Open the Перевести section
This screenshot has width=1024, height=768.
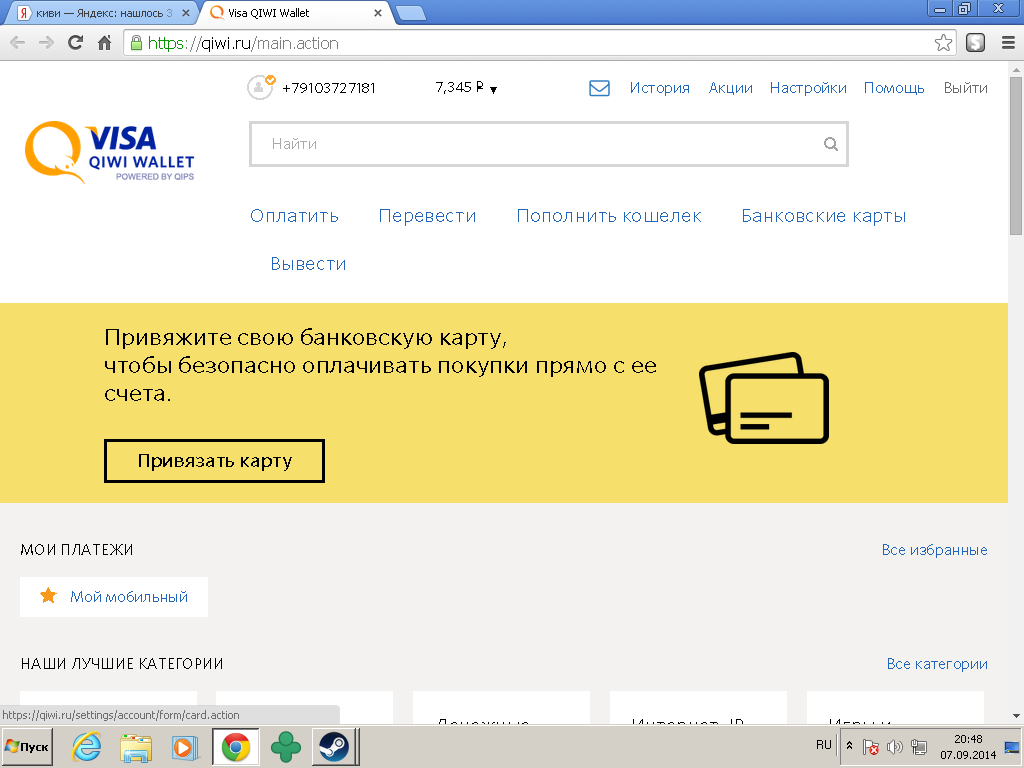(x=427, y=216)
